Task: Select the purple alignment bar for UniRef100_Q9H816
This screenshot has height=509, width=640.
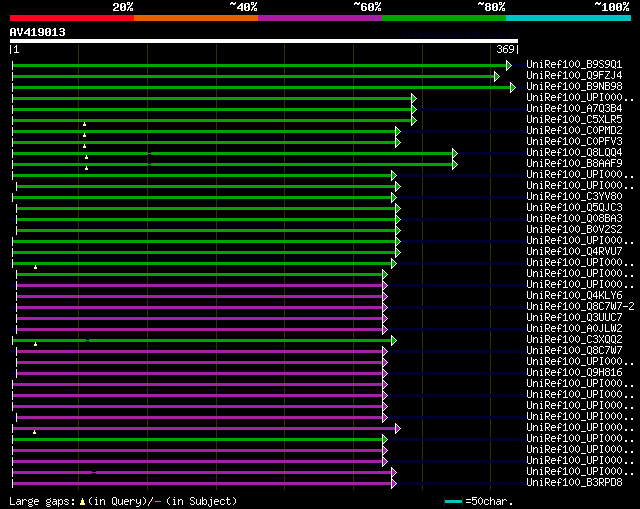Action: pyautogui.click(x=200, y=373)
